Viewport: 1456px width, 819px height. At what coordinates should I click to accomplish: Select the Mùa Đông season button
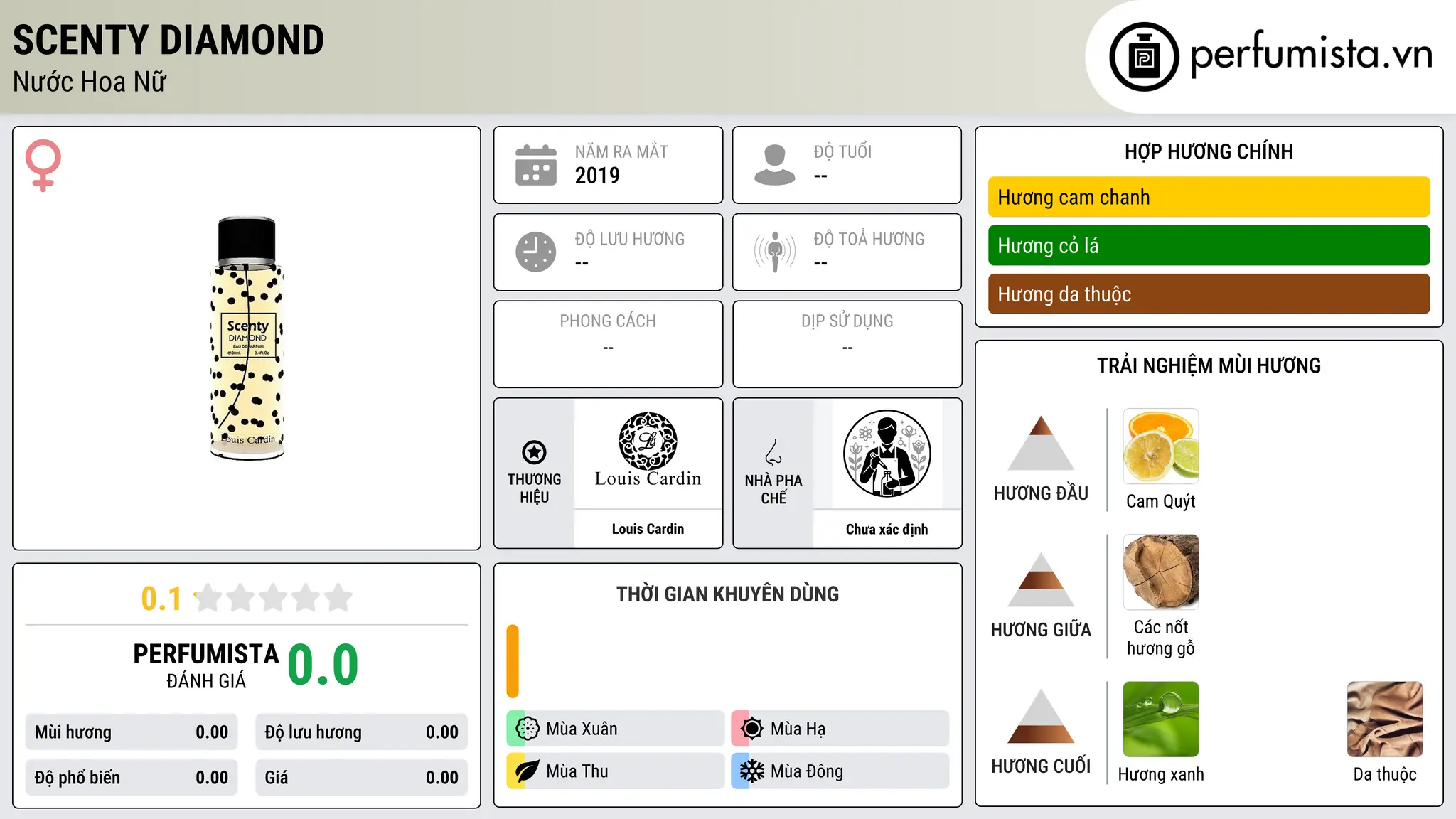pos(840,771)
